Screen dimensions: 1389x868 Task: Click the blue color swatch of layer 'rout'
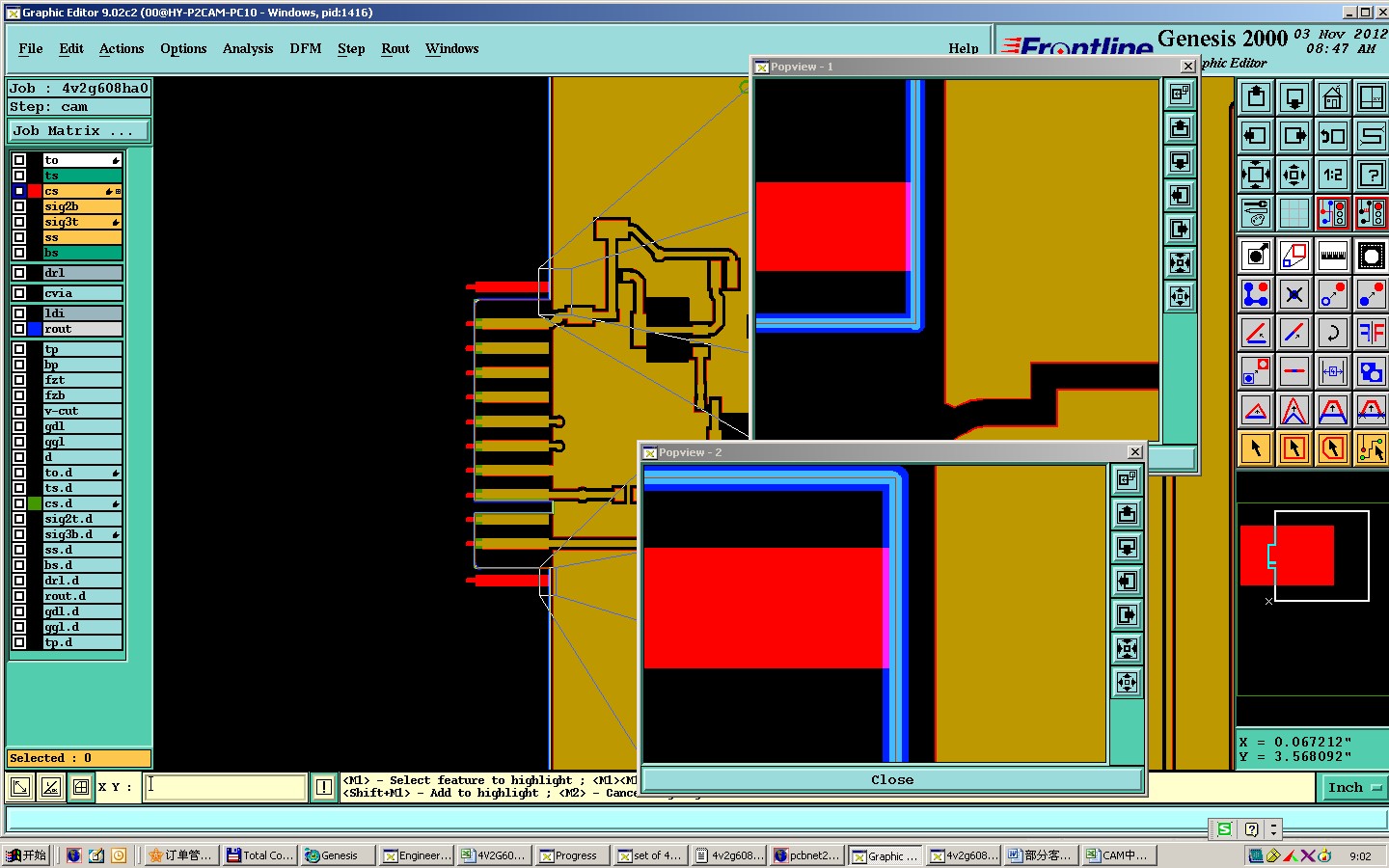[x=35, y=329]
